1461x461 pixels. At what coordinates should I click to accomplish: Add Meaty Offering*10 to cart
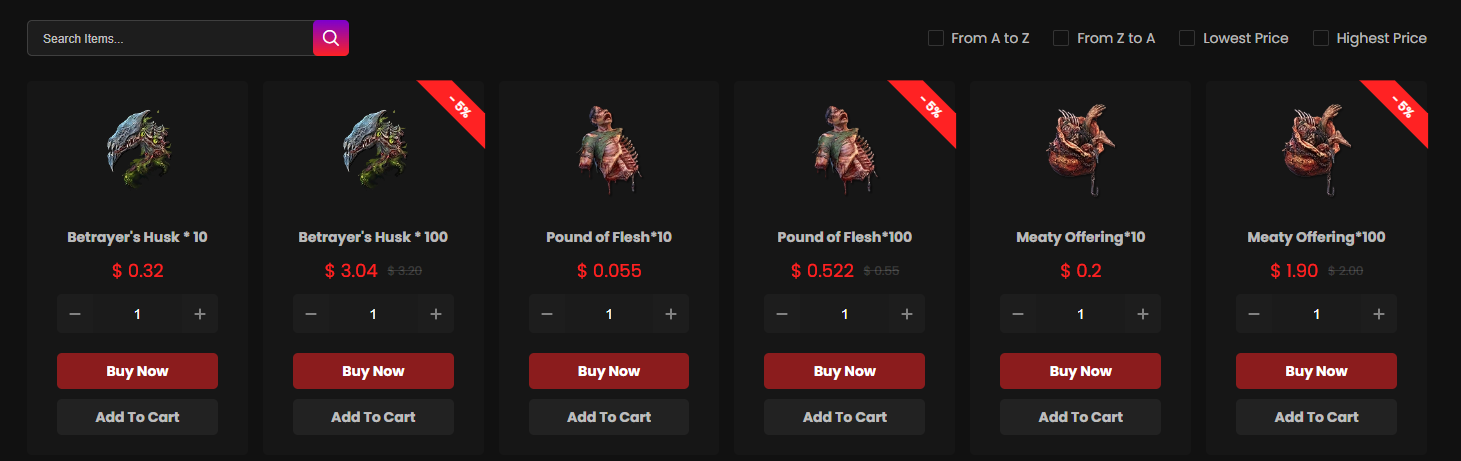point(1080,417)
